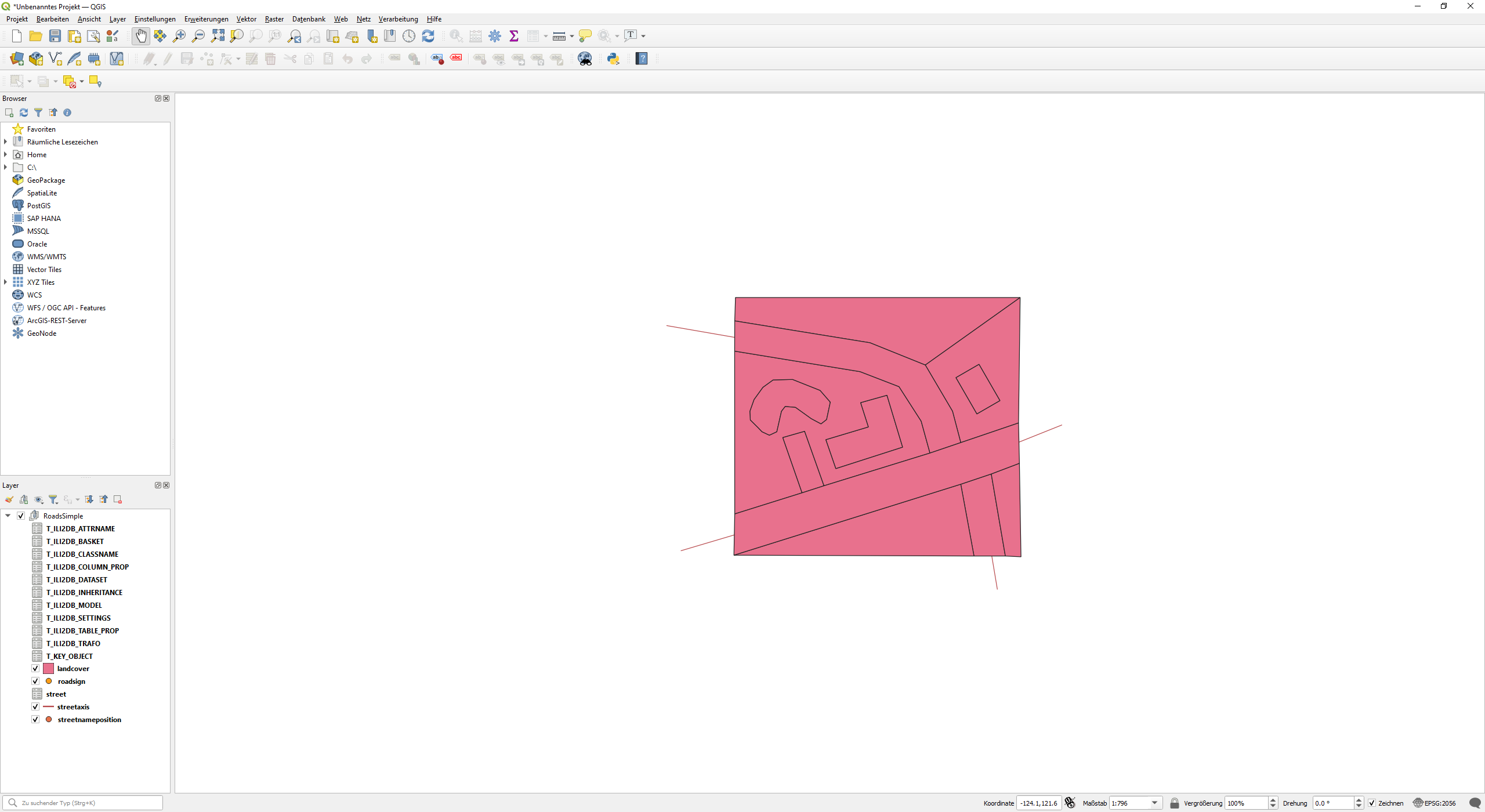
Task: Expand the XYZ Tiles browser entry
Action: [x=5, y=282]
